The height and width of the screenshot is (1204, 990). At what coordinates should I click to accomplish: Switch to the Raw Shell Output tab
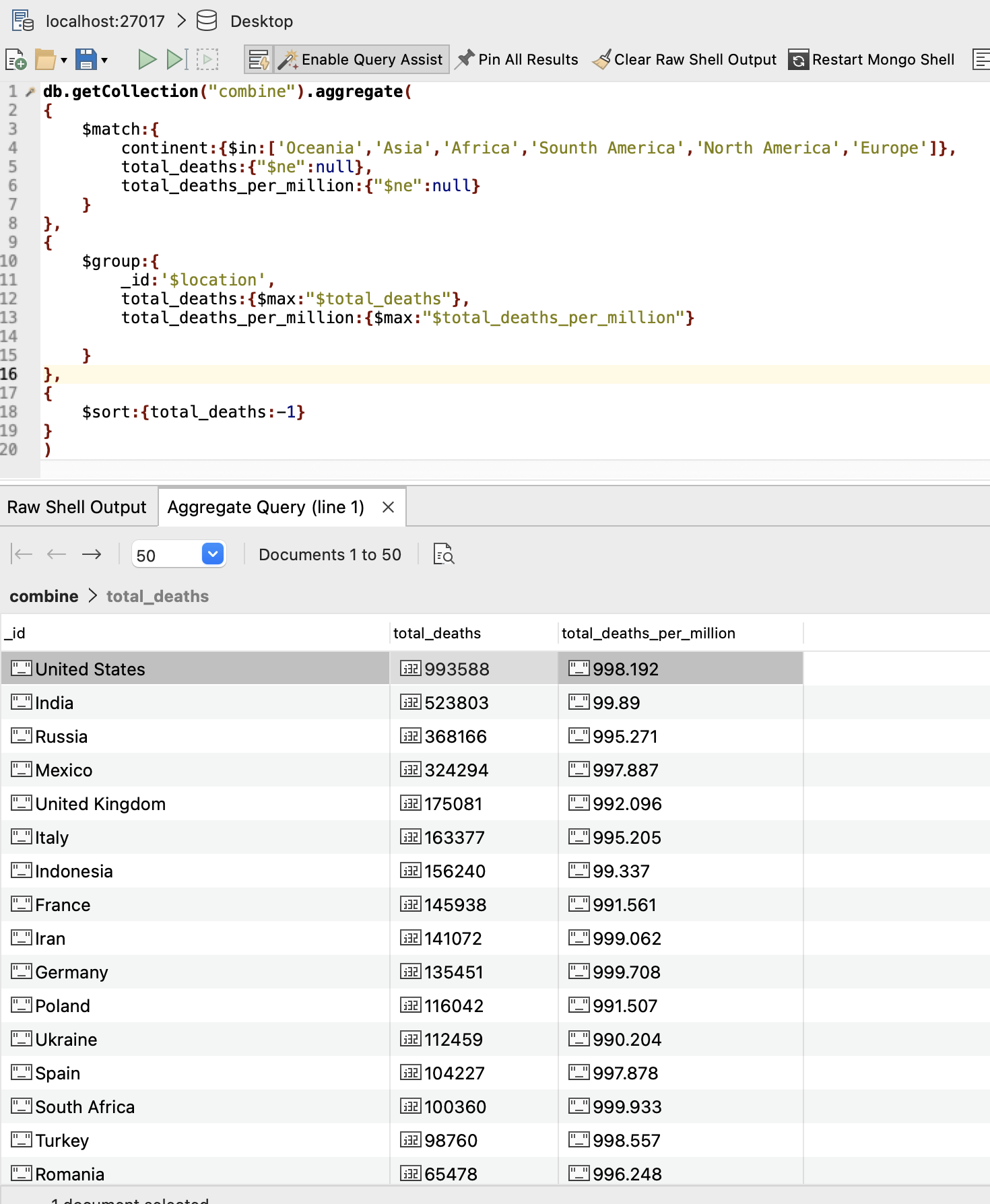click(x=77, y=507)
